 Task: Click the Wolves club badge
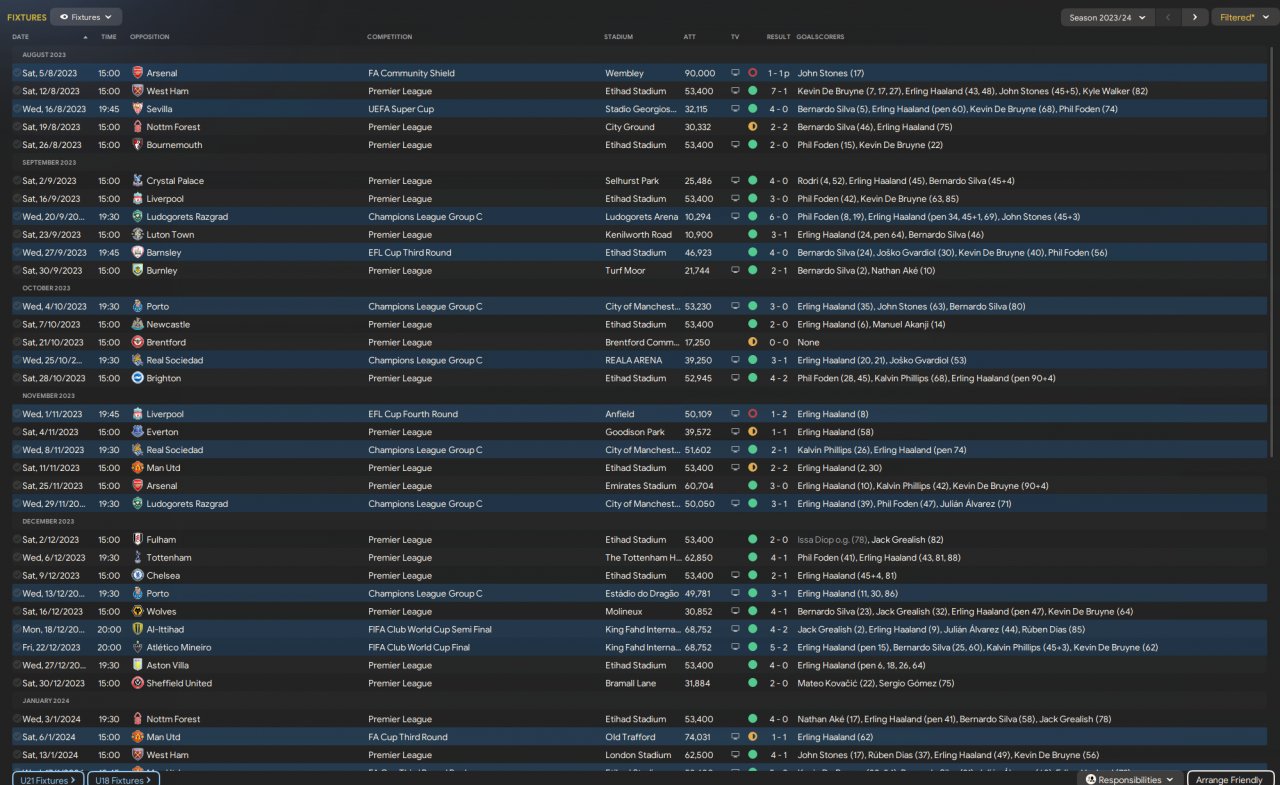[137, 612]
